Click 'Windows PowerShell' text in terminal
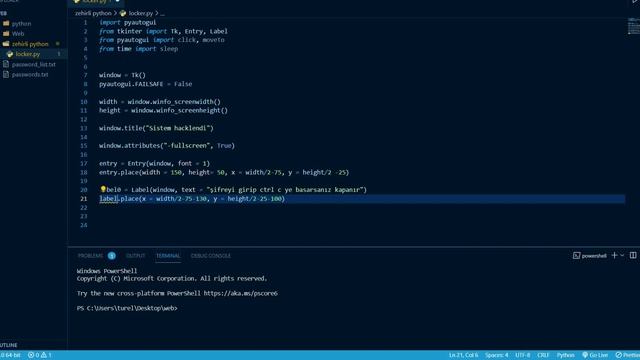640x360 pixels. pyautogui.click(x=107, y=271)
